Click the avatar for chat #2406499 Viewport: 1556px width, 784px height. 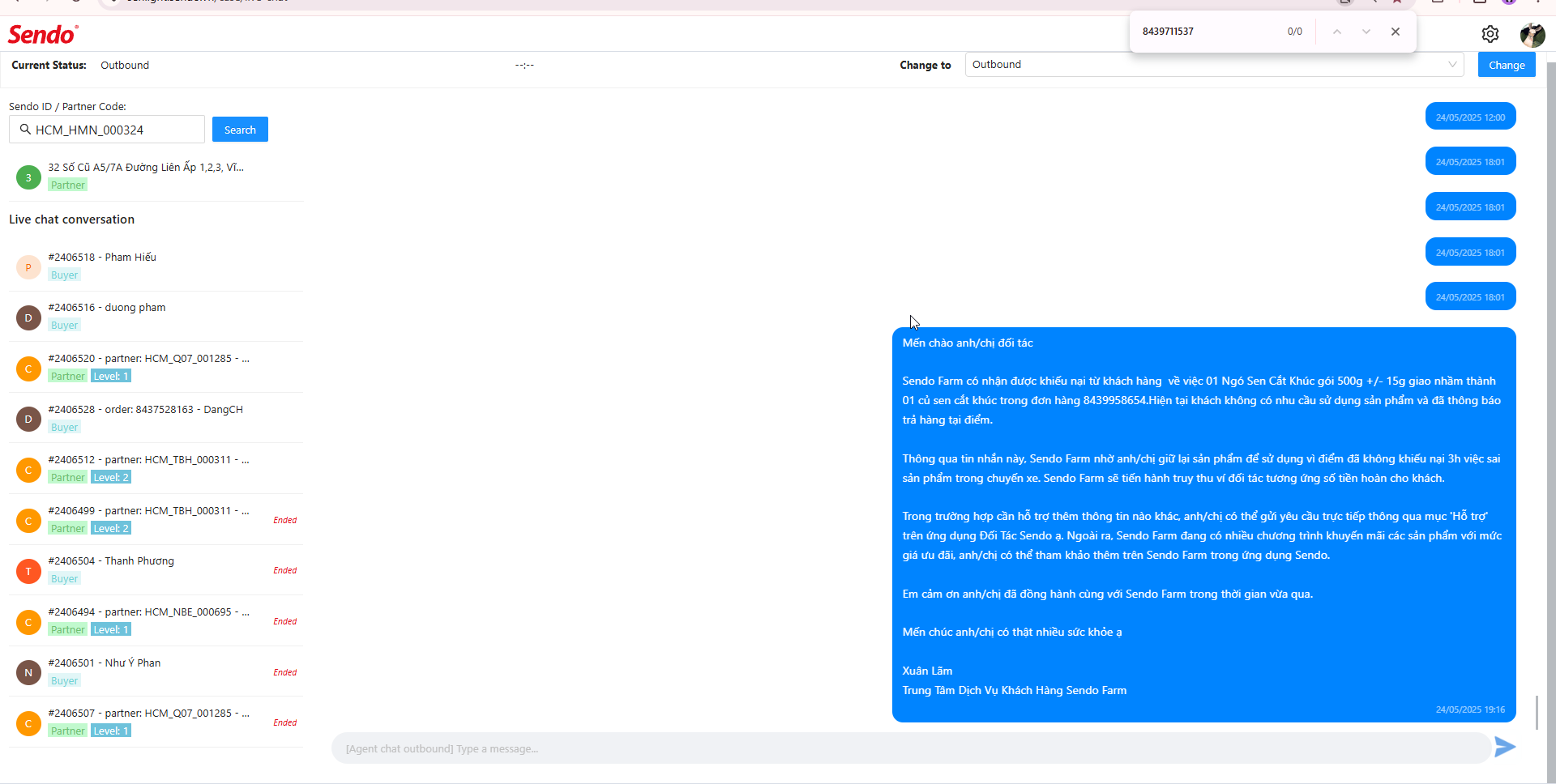[x=28, y=521]
